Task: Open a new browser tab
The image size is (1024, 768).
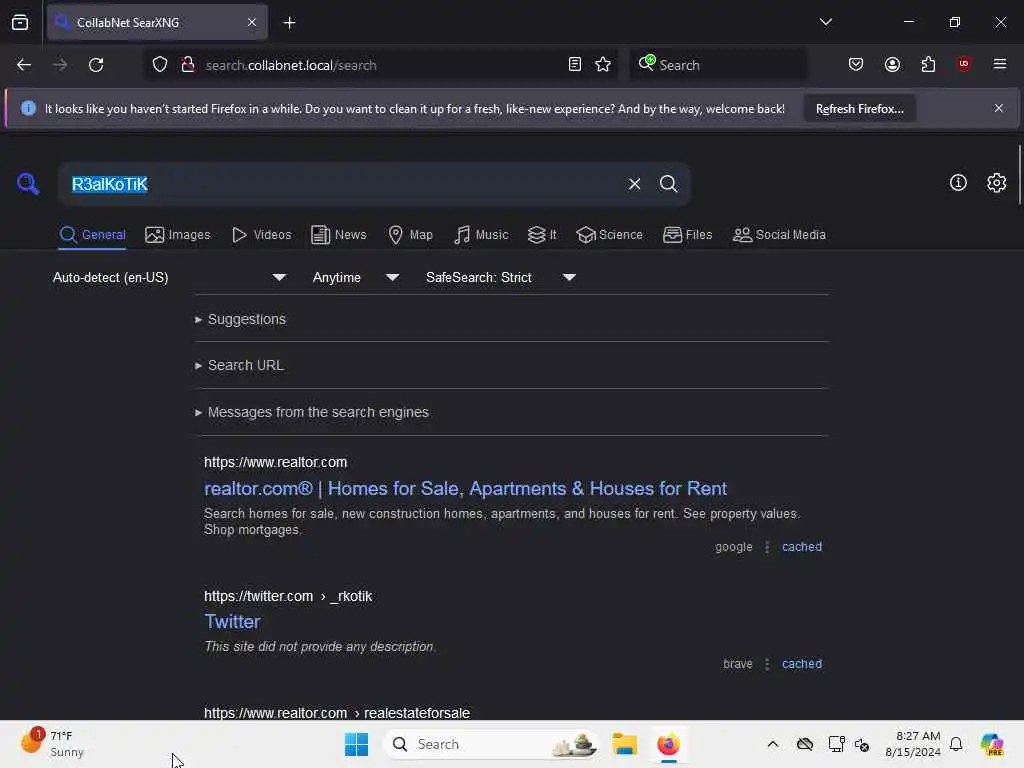Action: tap(289, 23)
